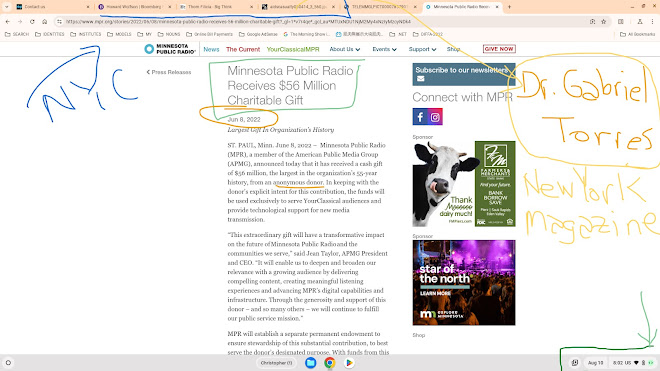The height and width of the screenshot is (371, 660).
Task: Open the All Bookmarks folder
Action: 638,34
